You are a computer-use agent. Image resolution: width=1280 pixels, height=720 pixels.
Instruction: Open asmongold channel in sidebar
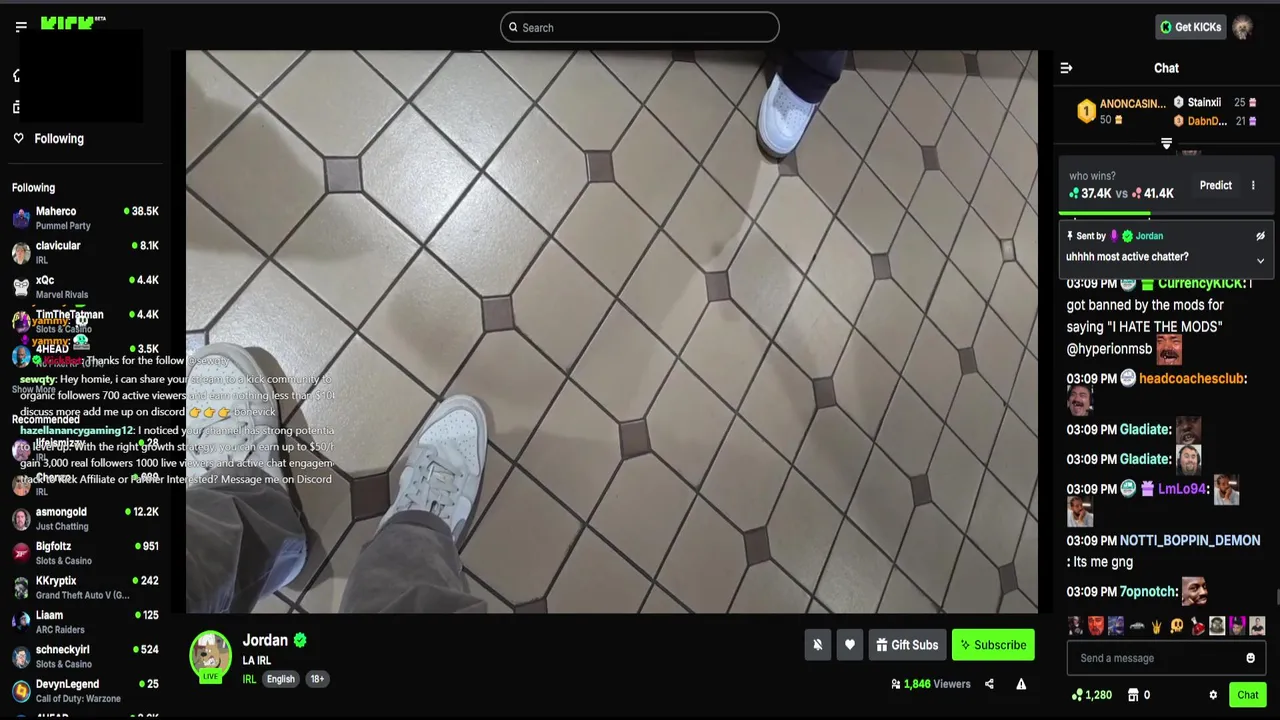85,518
